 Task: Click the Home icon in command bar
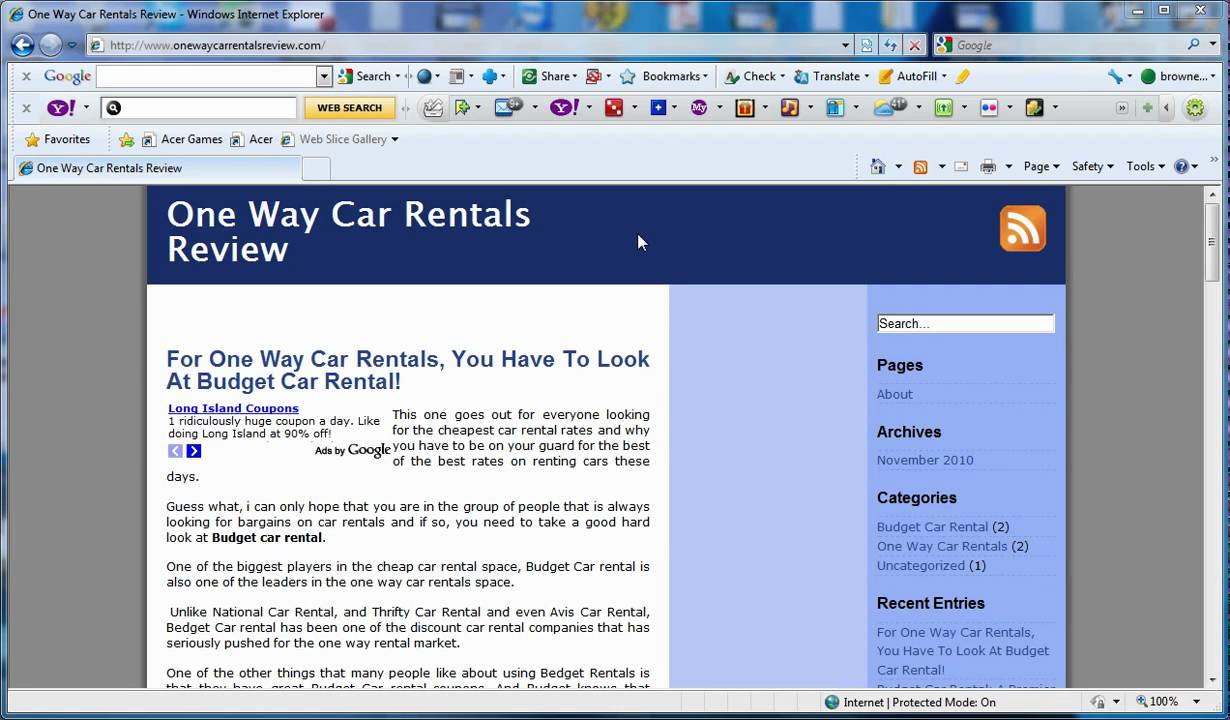[x=878, y=166]
